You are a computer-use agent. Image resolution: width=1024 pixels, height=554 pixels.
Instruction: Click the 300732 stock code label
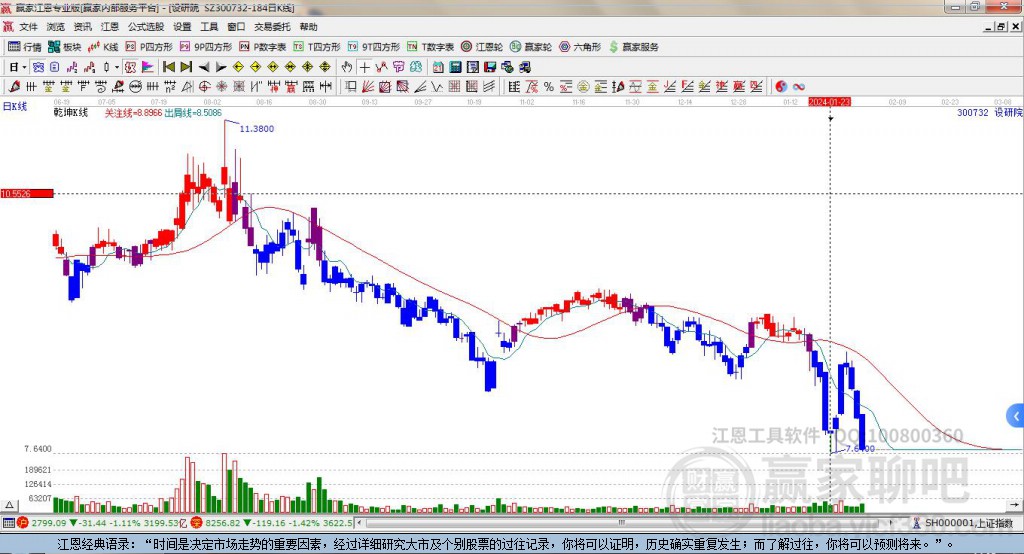pyautogui.click(x=972, y=112)
